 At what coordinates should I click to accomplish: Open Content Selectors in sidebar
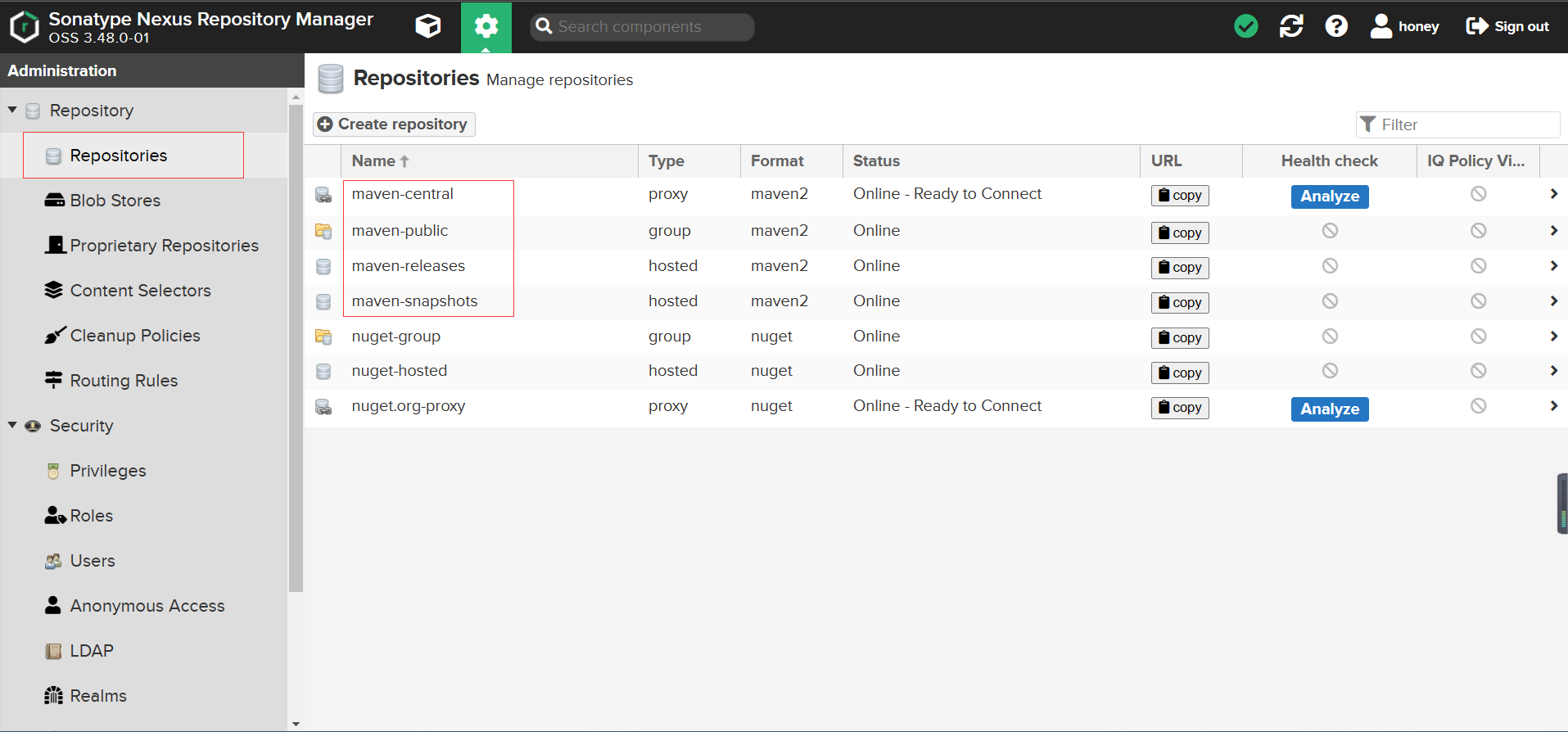tap(140, 291)
